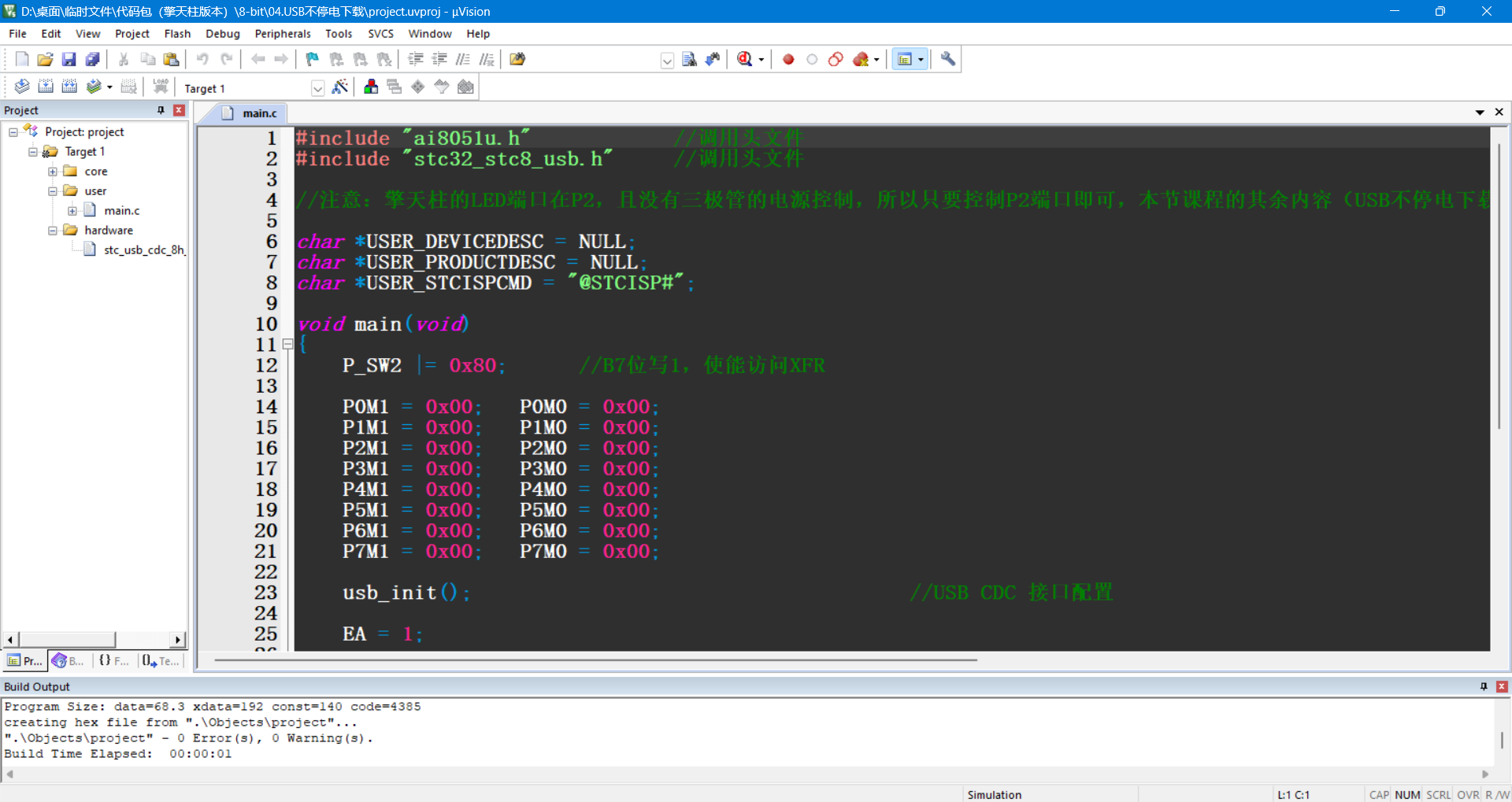
Task: Toggle the window layout icon
Action: 905,59
